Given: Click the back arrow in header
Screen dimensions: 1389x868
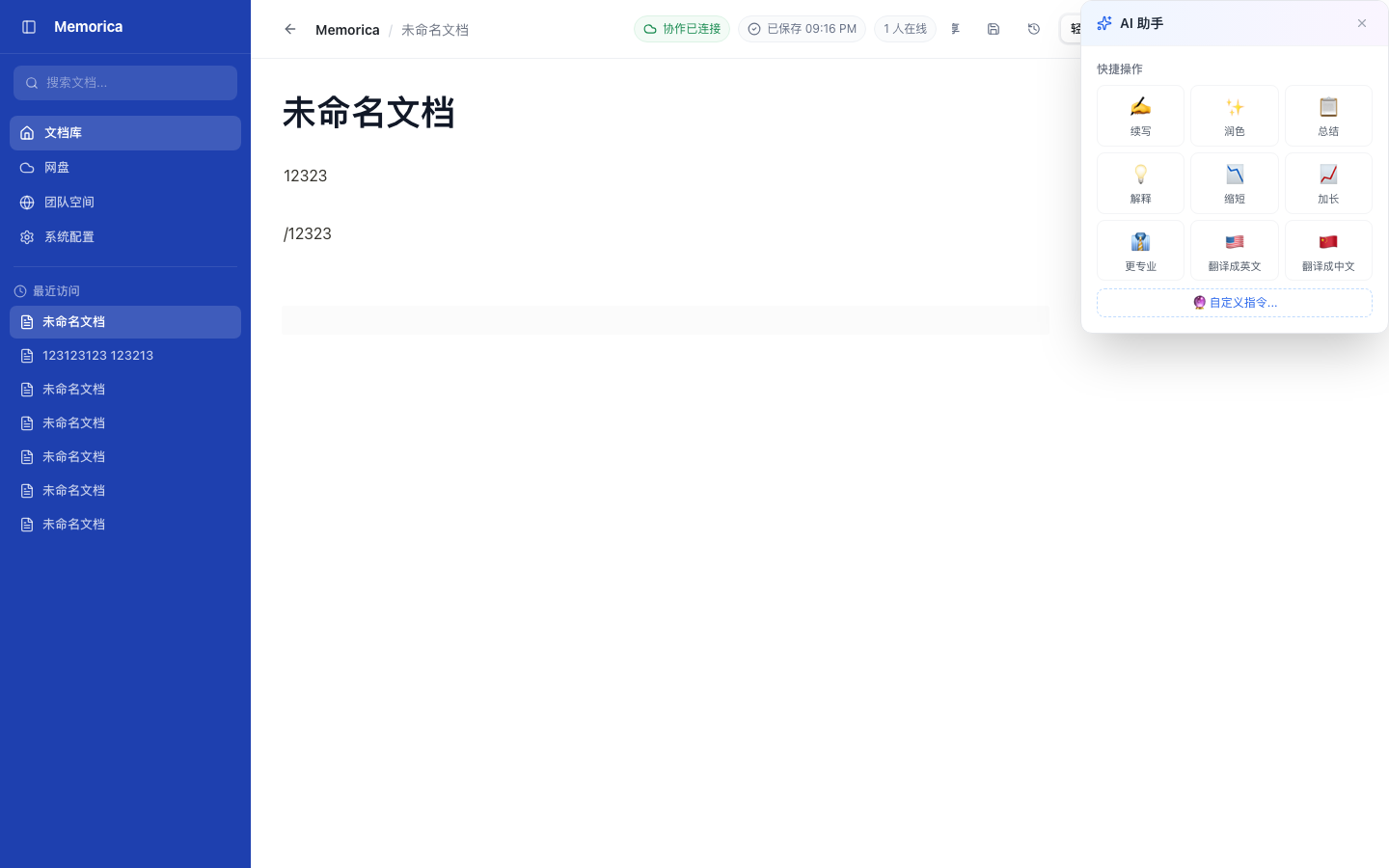Looking at the screenshot, I should tap(290, 29).
